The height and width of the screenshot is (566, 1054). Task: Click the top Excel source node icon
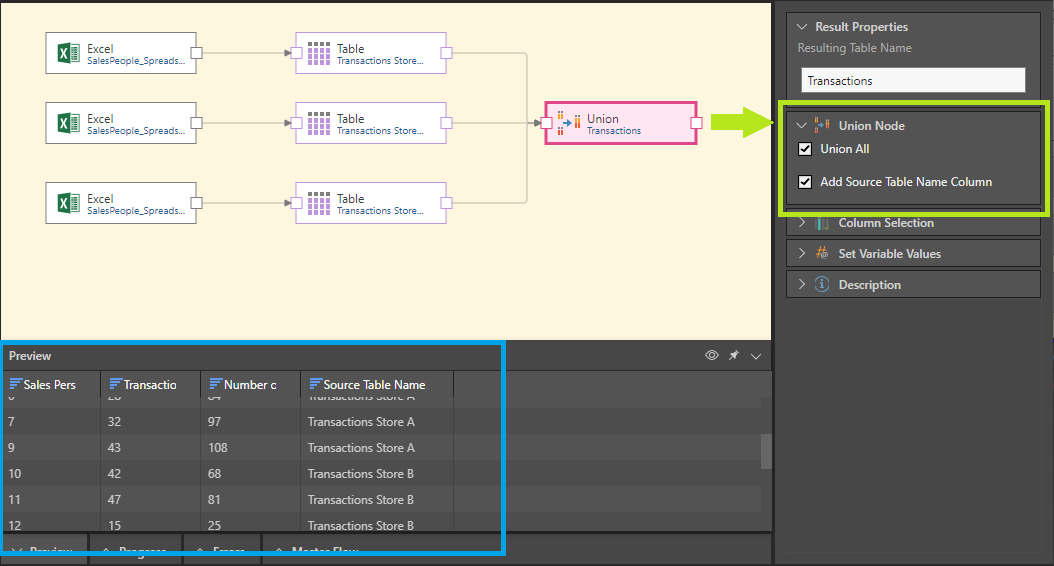pos(67,53)
